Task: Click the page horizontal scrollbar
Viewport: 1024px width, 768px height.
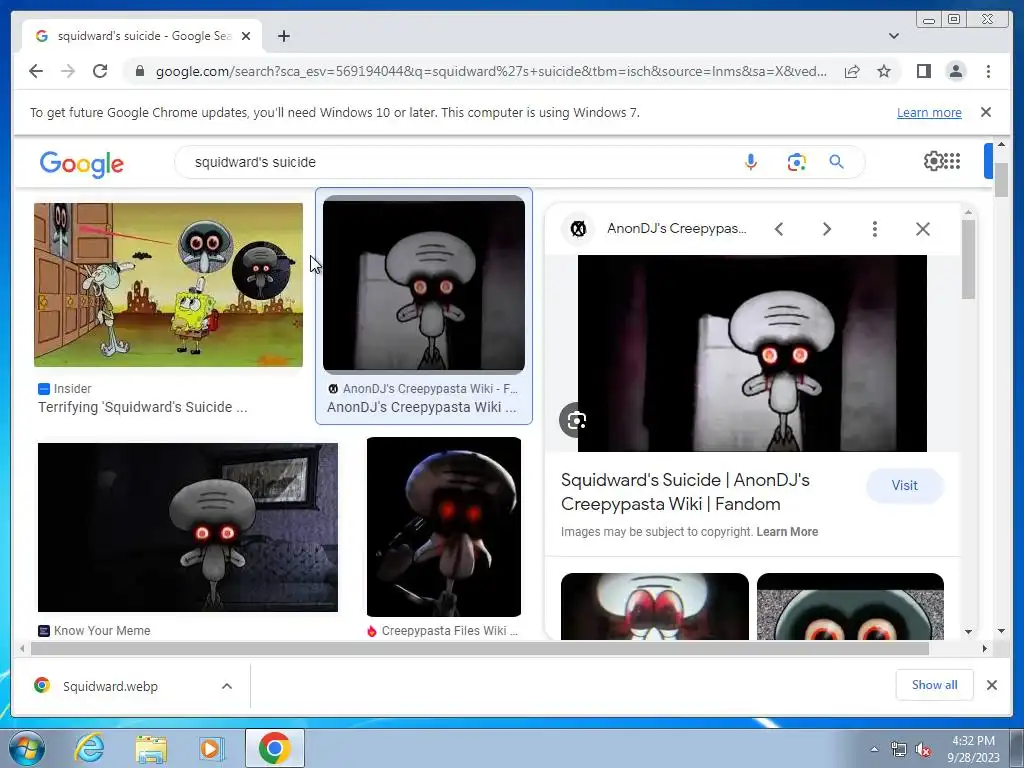Action: tap(480, 648)
